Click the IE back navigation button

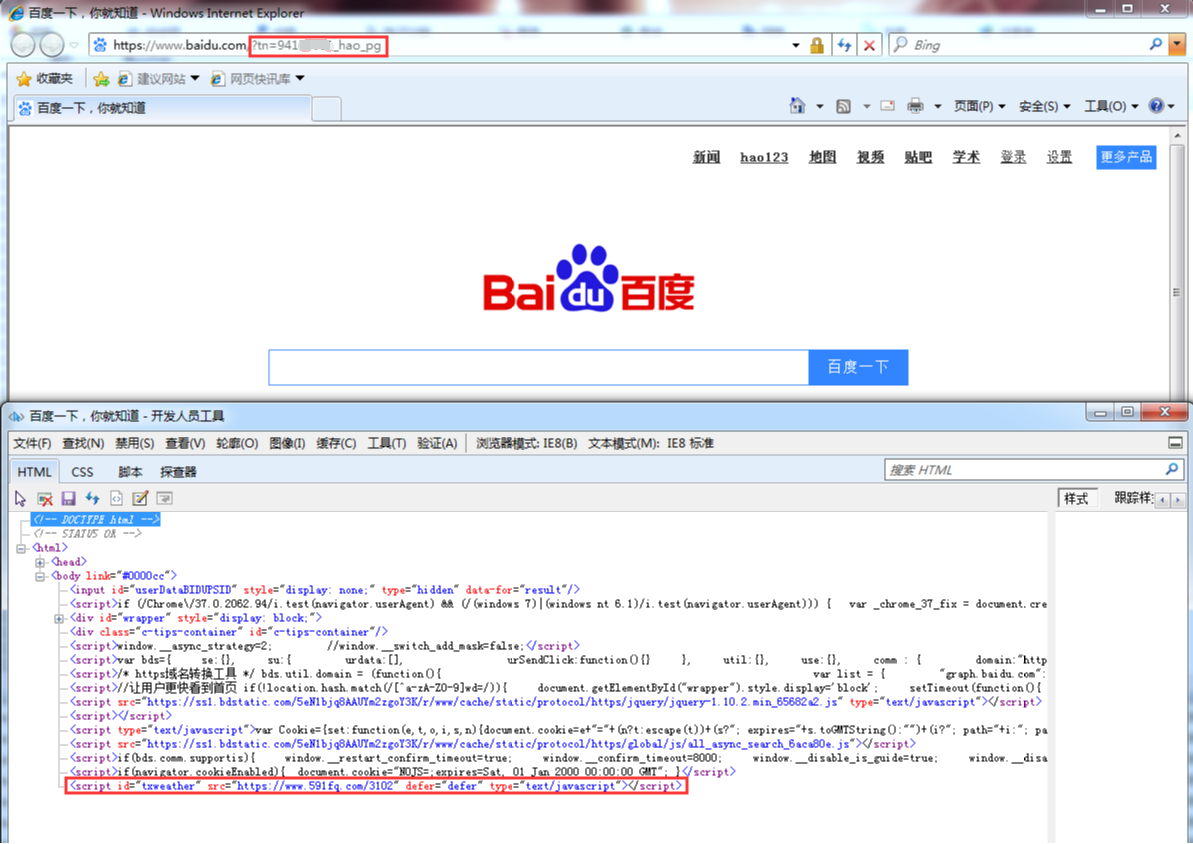23,45
